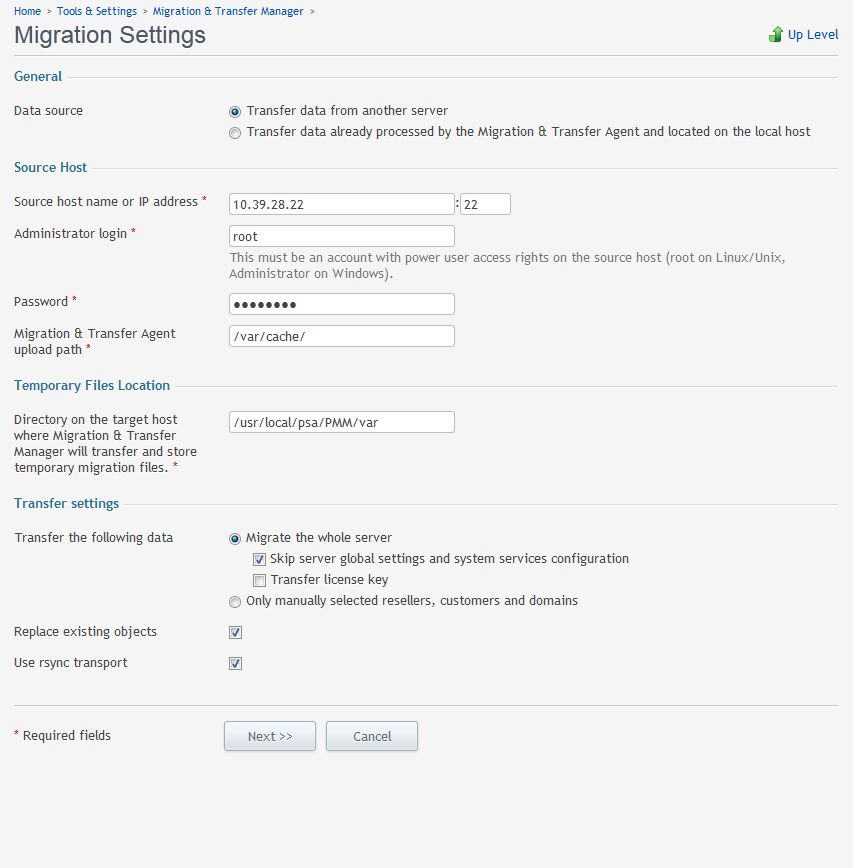Click the green Up Level arrow icon
This screenshot has width=853, height=868.
point(776,34)
